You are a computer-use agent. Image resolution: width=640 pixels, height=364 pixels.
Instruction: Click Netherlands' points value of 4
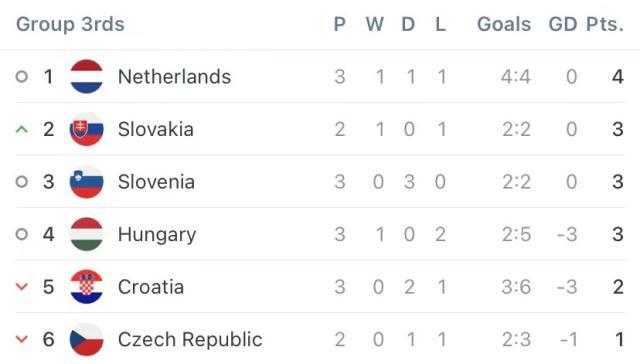coord(618,77)
